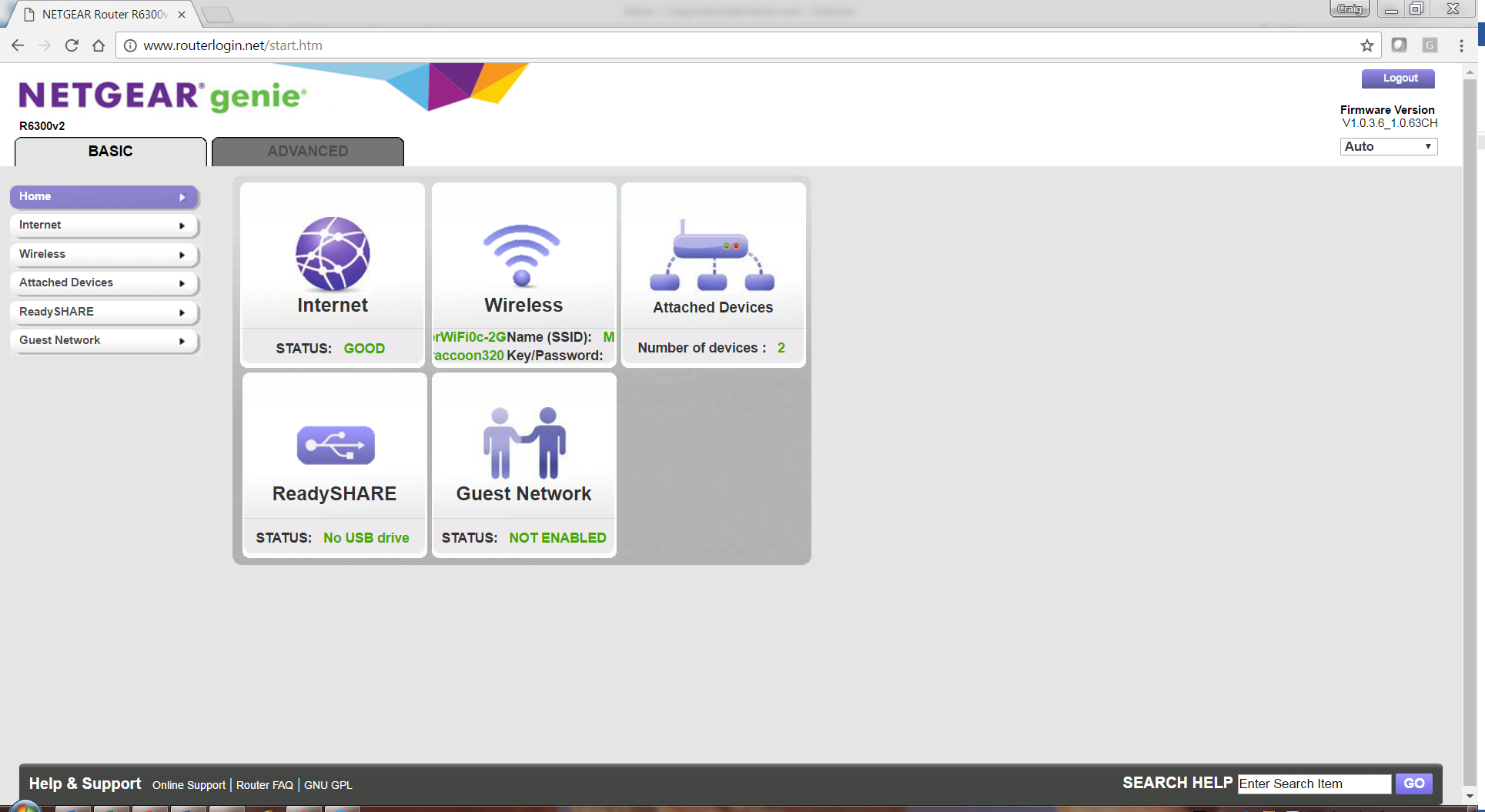Reload the router page
The image size is (1485, 812).
click(72, 45)
